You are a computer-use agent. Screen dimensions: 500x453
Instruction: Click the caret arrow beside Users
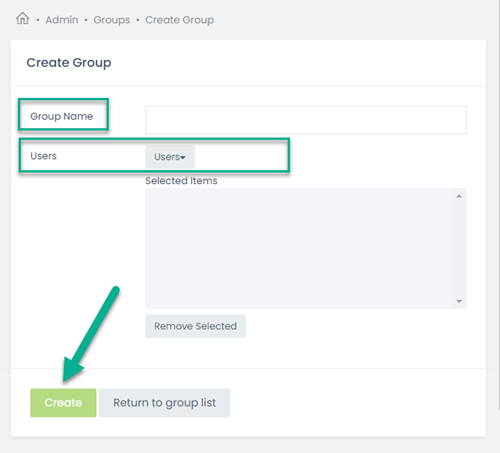pos(183,157)
